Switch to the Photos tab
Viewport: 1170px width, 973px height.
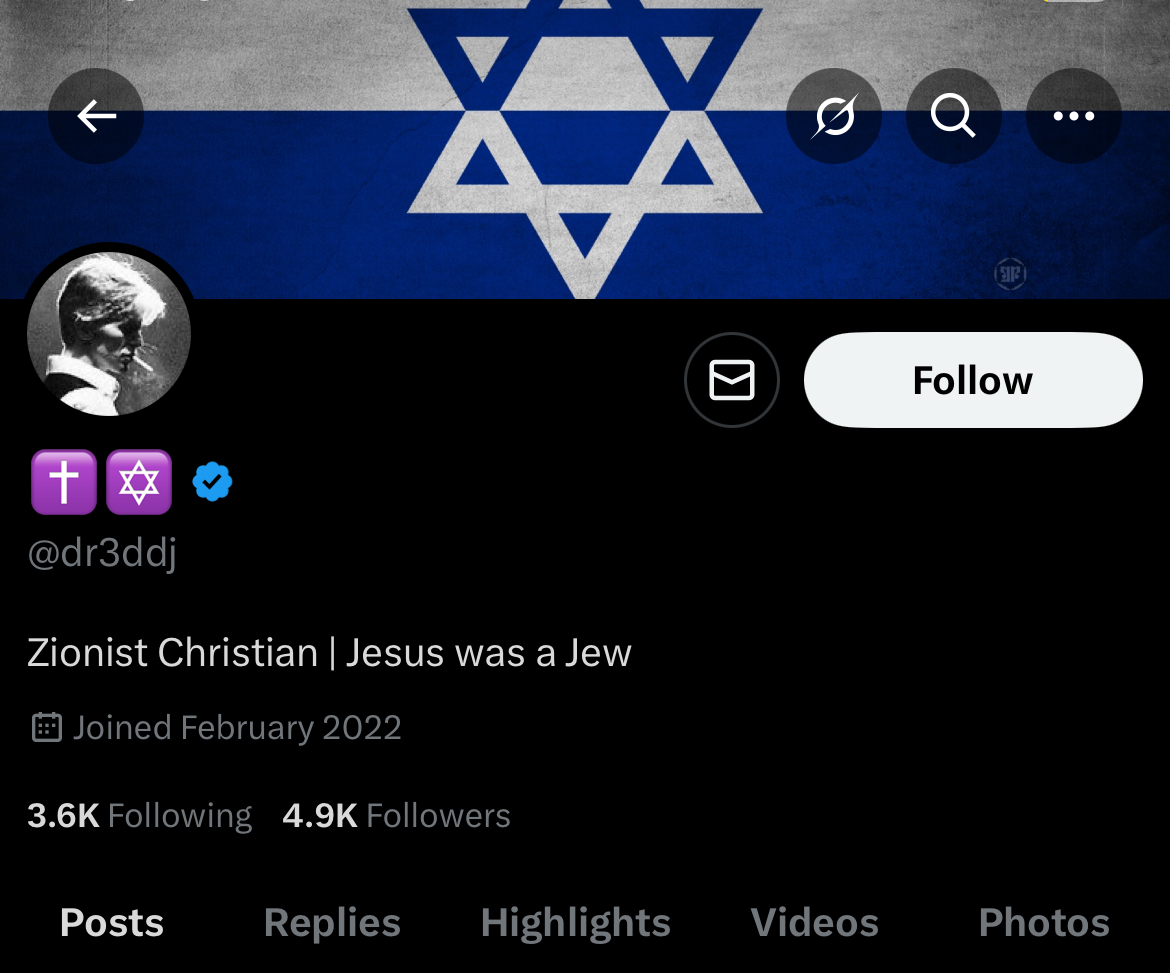click(1044, 922)
